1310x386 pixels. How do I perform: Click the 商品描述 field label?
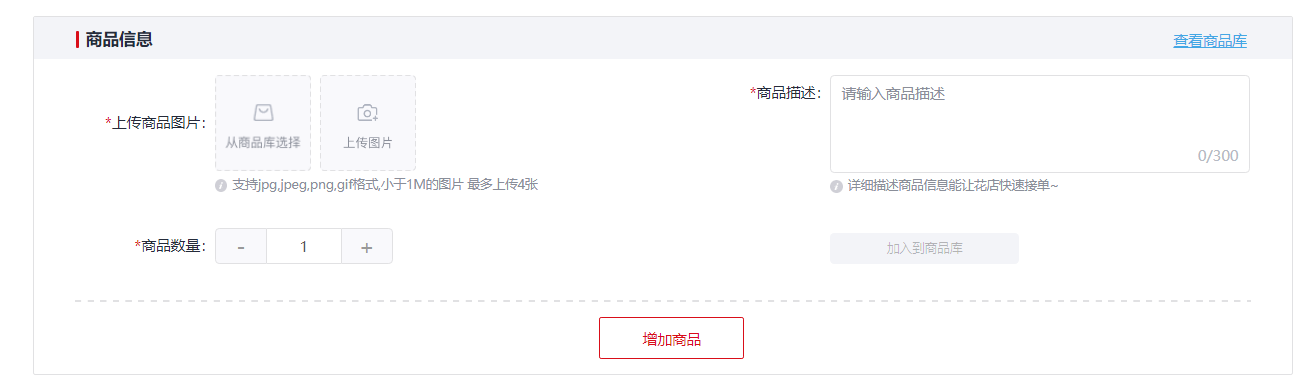(785, 93)
